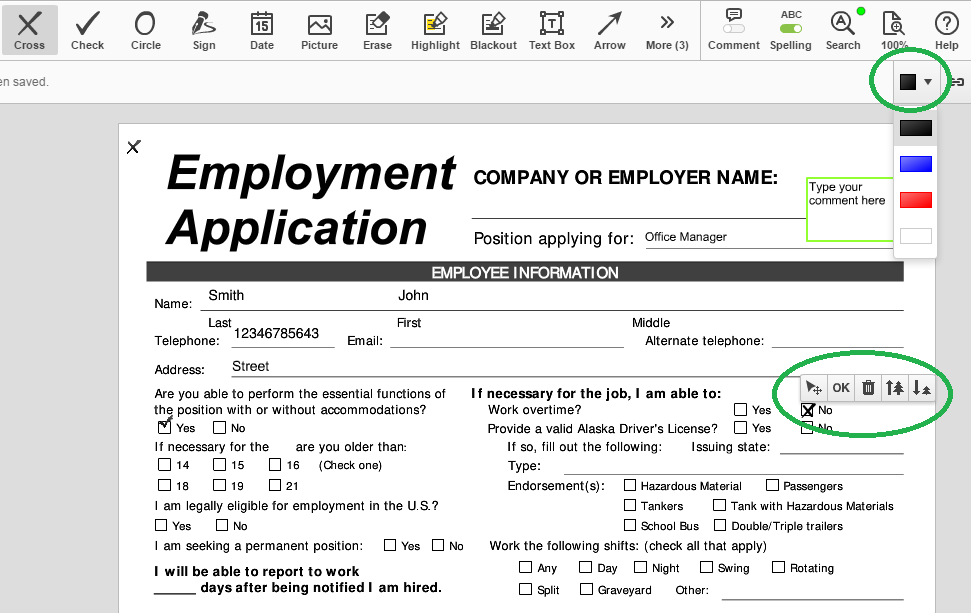Screen dimensions: 971x613
Task: Check the age 21 box
Action: tap(275, 485)
